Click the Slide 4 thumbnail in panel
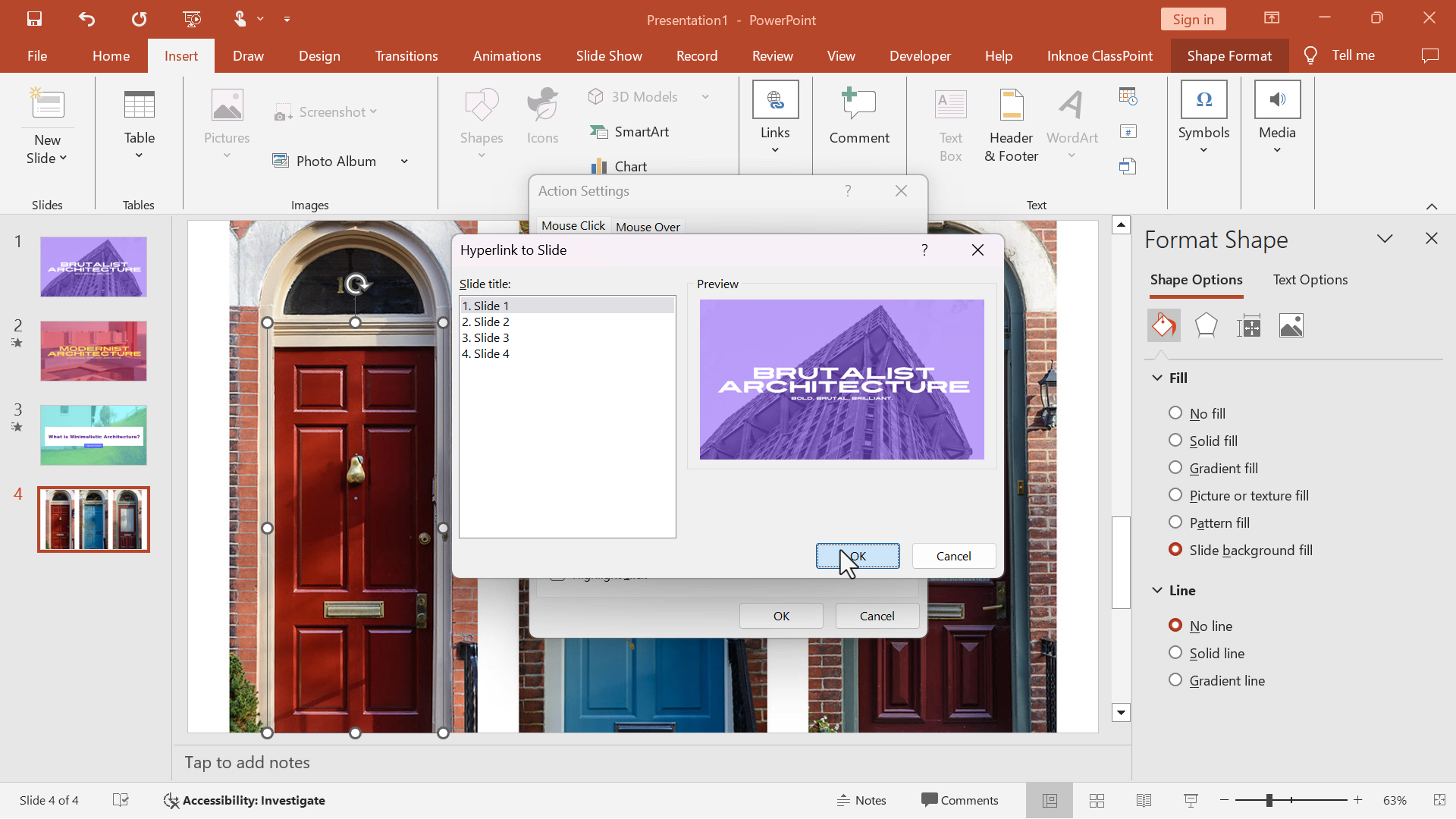Viewport: 1456px width, 819px height. click(93, 519)
